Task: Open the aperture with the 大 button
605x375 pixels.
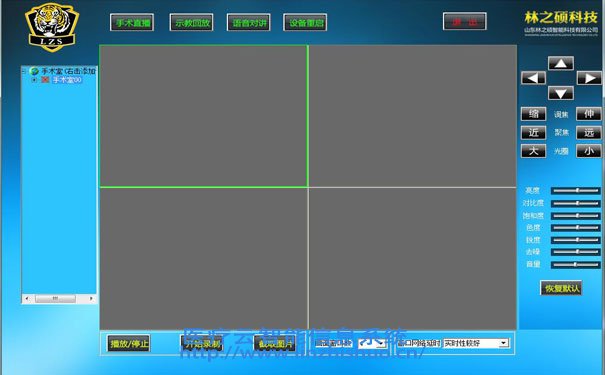Action: (x=534, y=151)
